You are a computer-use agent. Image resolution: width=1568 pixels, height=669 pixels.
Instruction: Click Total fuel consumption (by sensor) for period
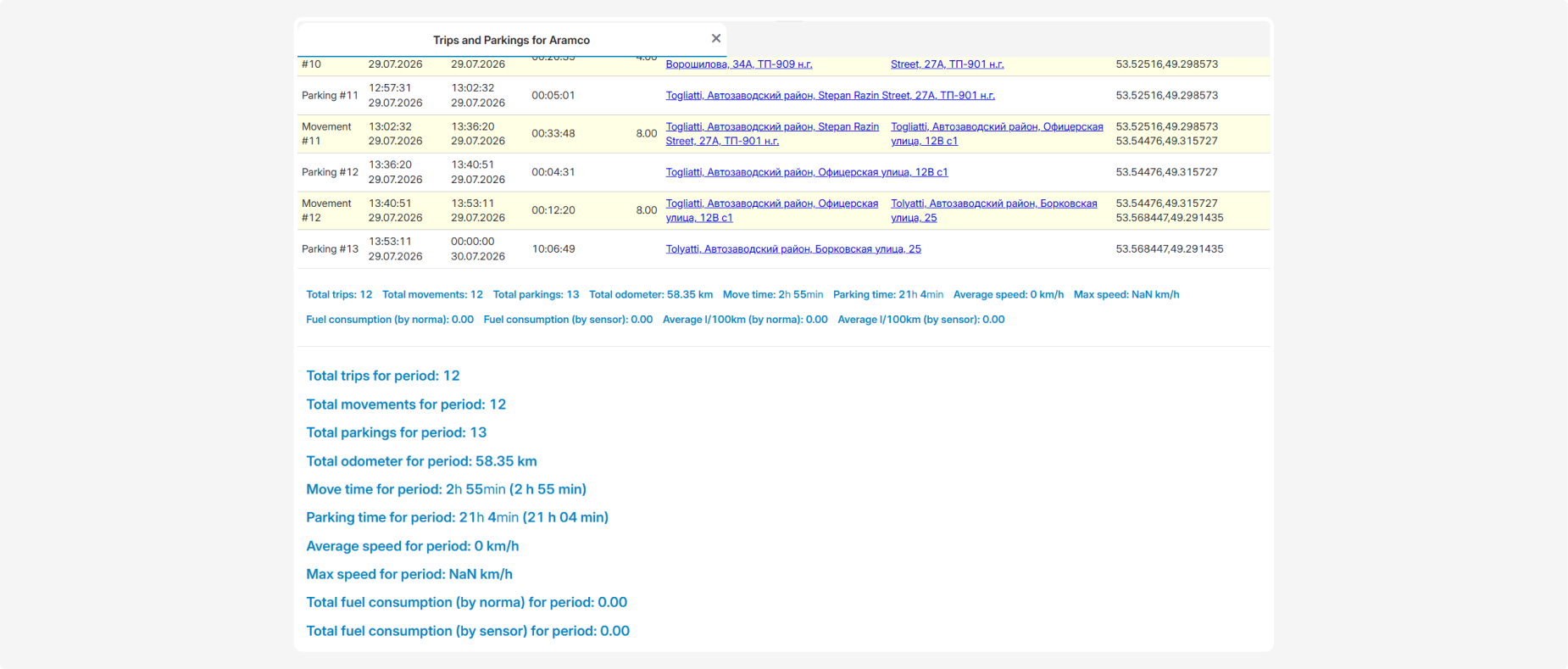pos(468,631)
